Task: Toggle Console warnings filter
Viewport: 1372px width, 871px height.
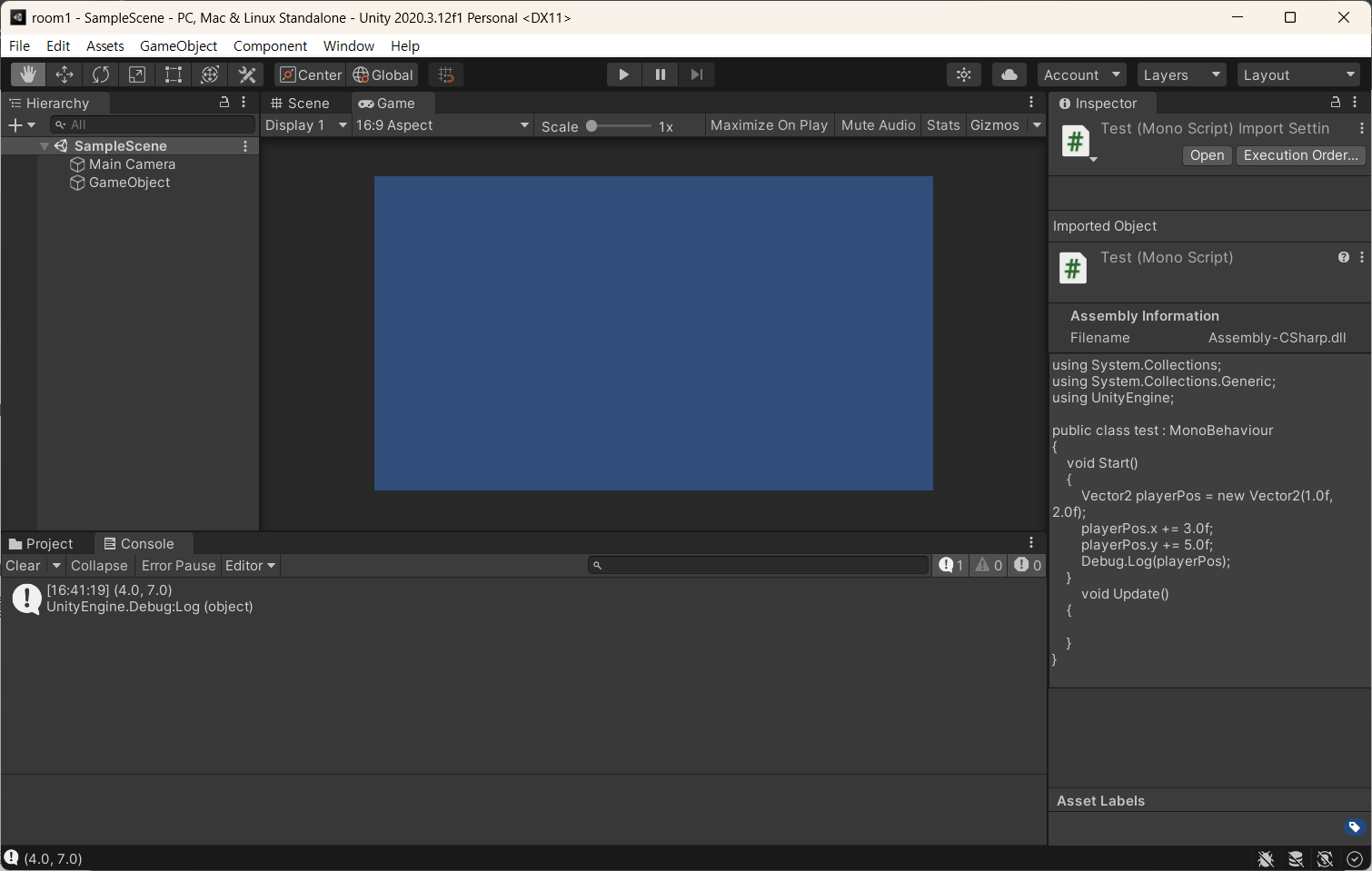Action: tap(989, 566)
